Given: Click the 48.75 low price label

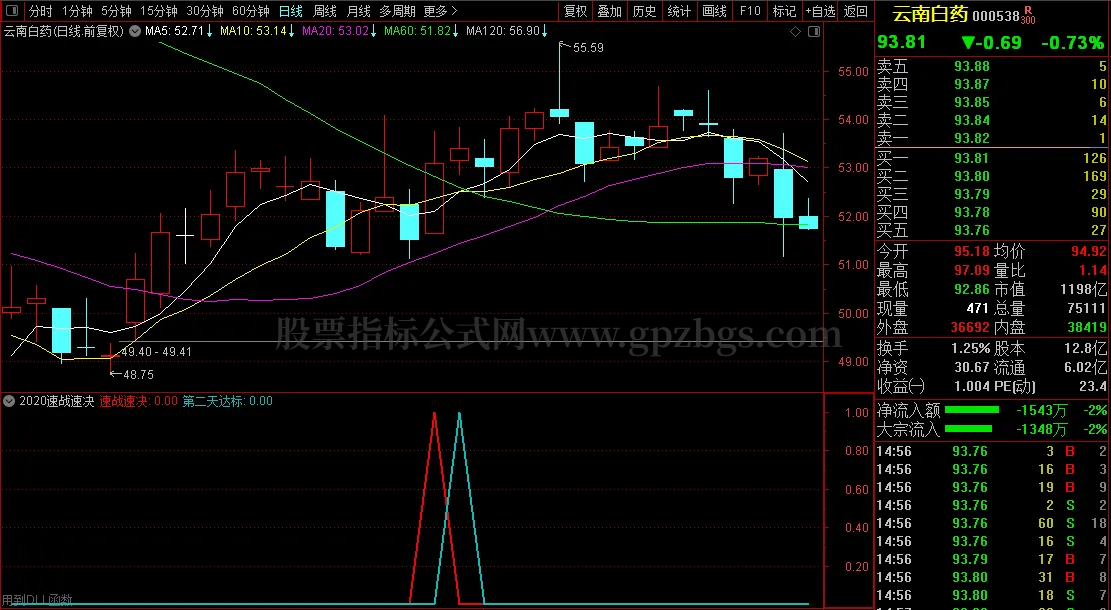Looking at the screenshot, I should pyautogui.click(x=138, y=375).
